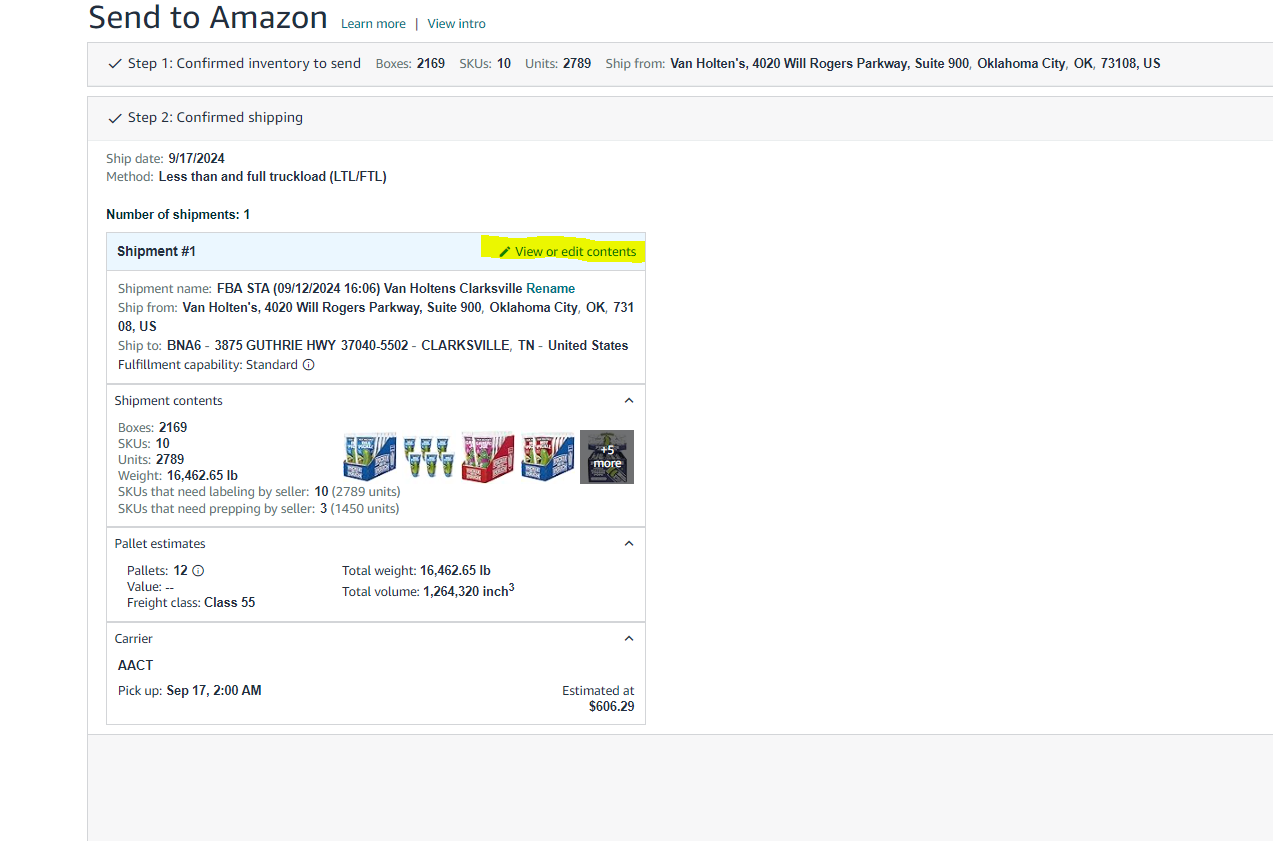Select Freight class: Class 55

[191, 603]
